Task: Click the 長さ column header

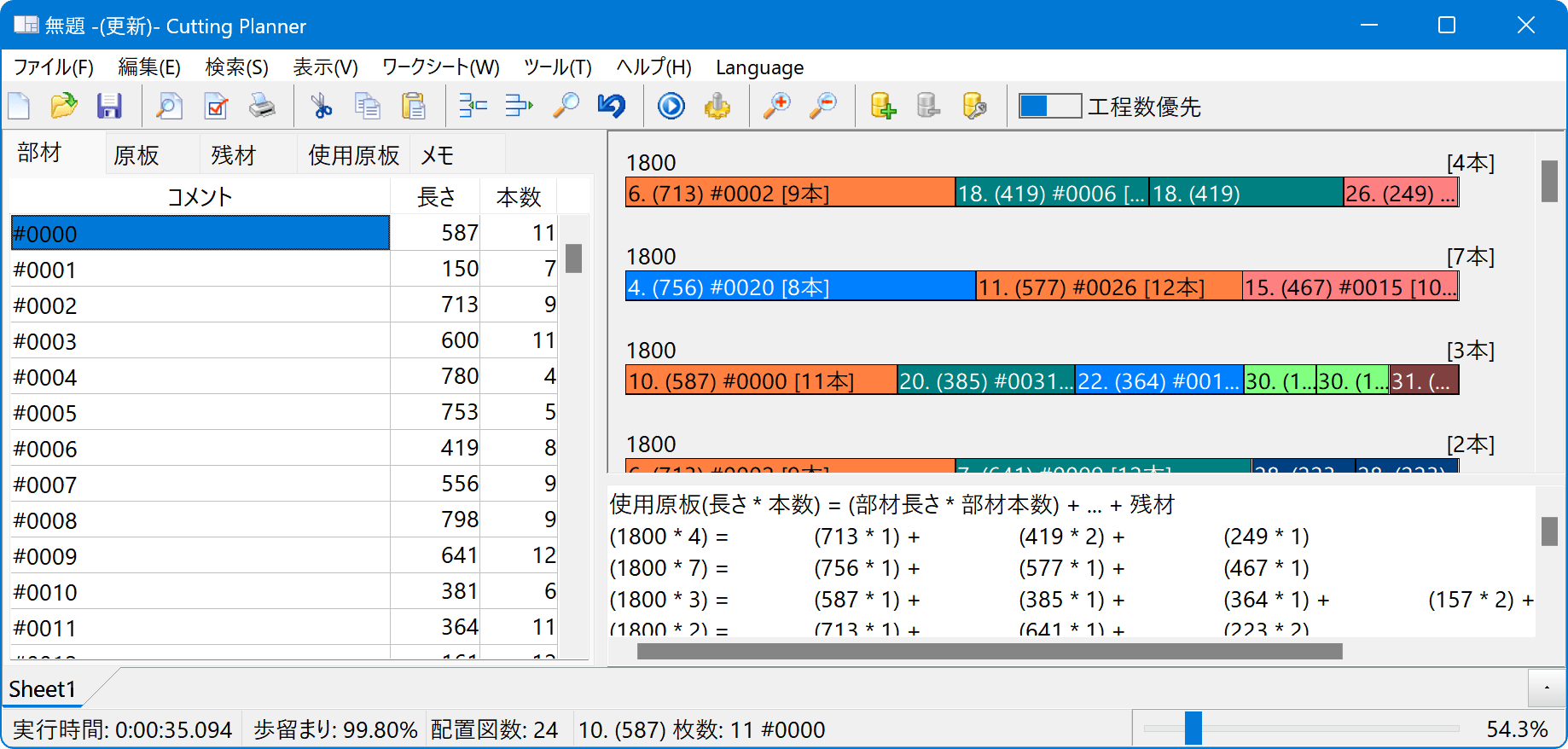Action: coord(436,197)
